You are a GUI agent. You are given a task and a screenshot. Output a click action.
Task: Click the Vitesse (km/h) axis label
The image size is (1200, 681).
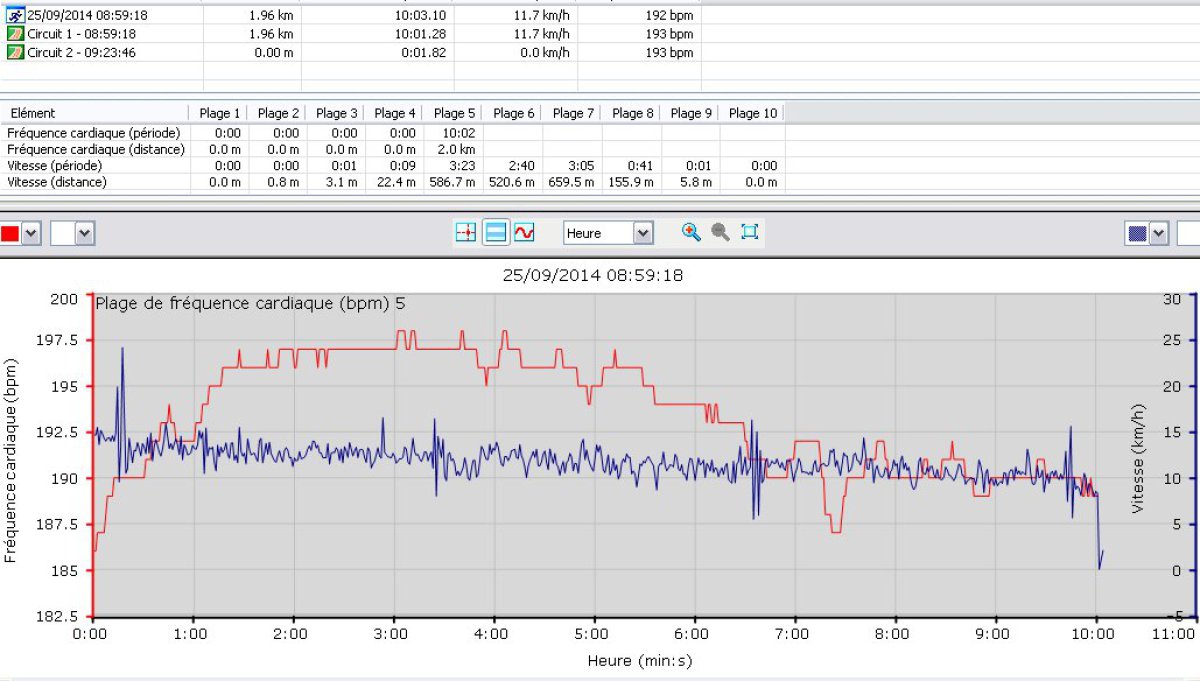[1138, 460]
